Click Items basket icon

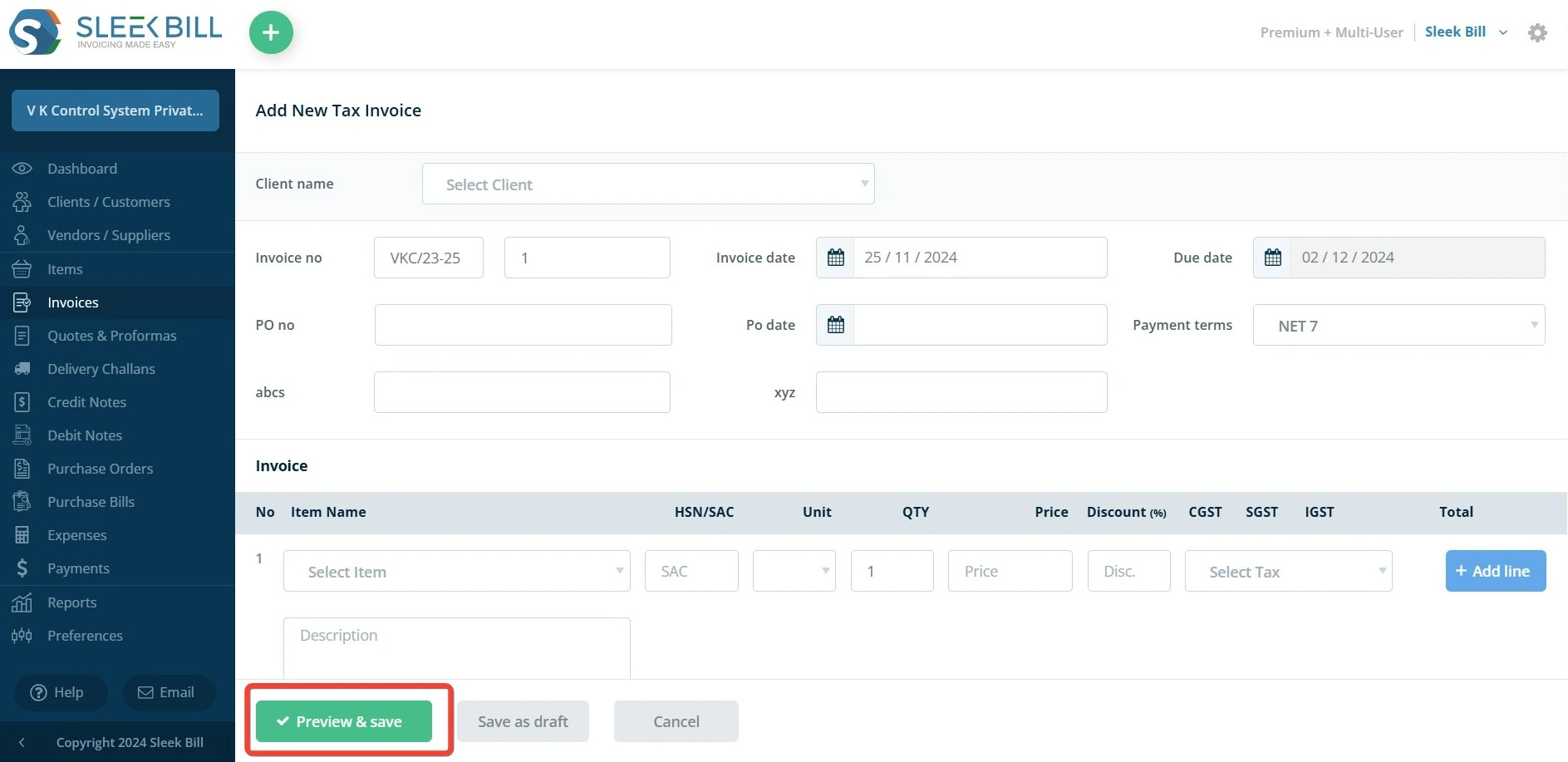(x=22, y=269)
